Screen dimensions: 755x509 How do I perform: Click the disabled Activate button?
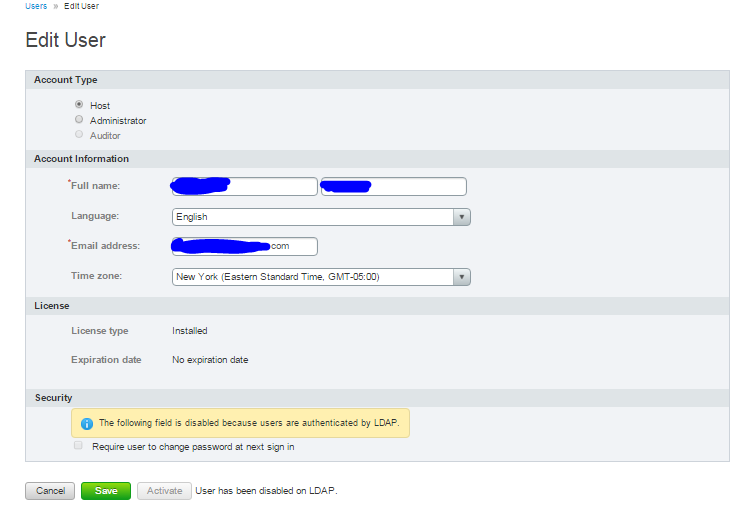164,491
